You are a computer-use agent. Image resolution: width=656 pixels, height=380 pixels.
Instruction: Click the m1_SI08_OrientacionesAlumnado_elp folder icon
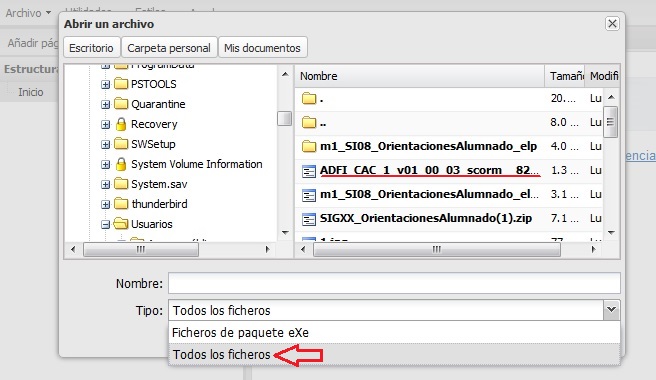click(x=309, y=146)
